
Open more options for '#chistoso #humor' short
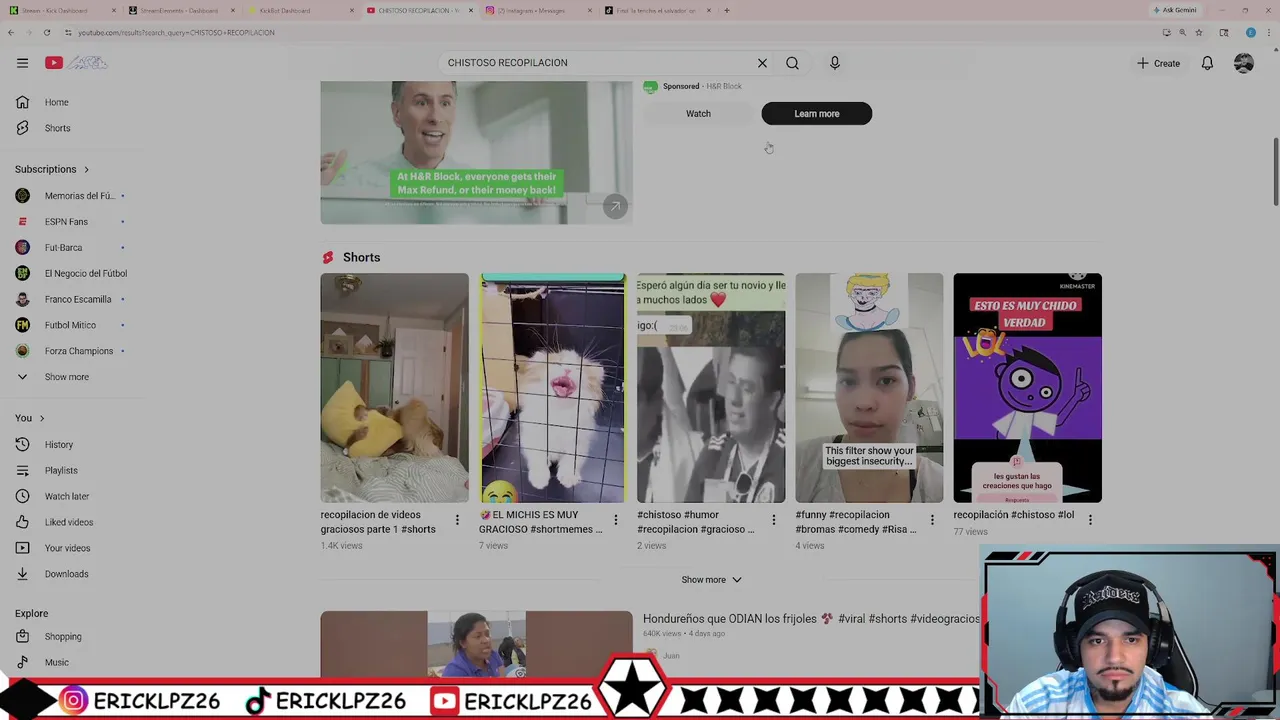click(773, 520)
